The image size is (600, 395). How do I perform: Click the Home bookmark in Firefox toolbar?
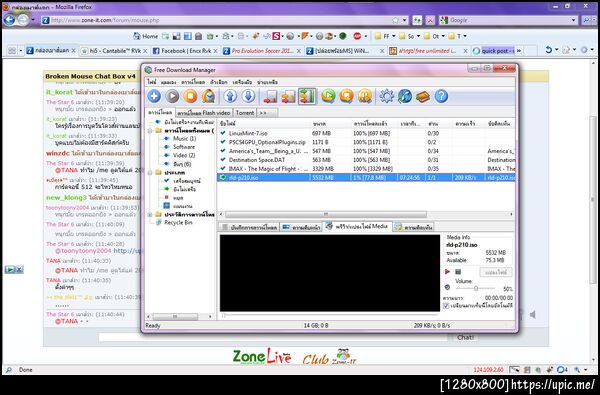click(x=145, y=36)
